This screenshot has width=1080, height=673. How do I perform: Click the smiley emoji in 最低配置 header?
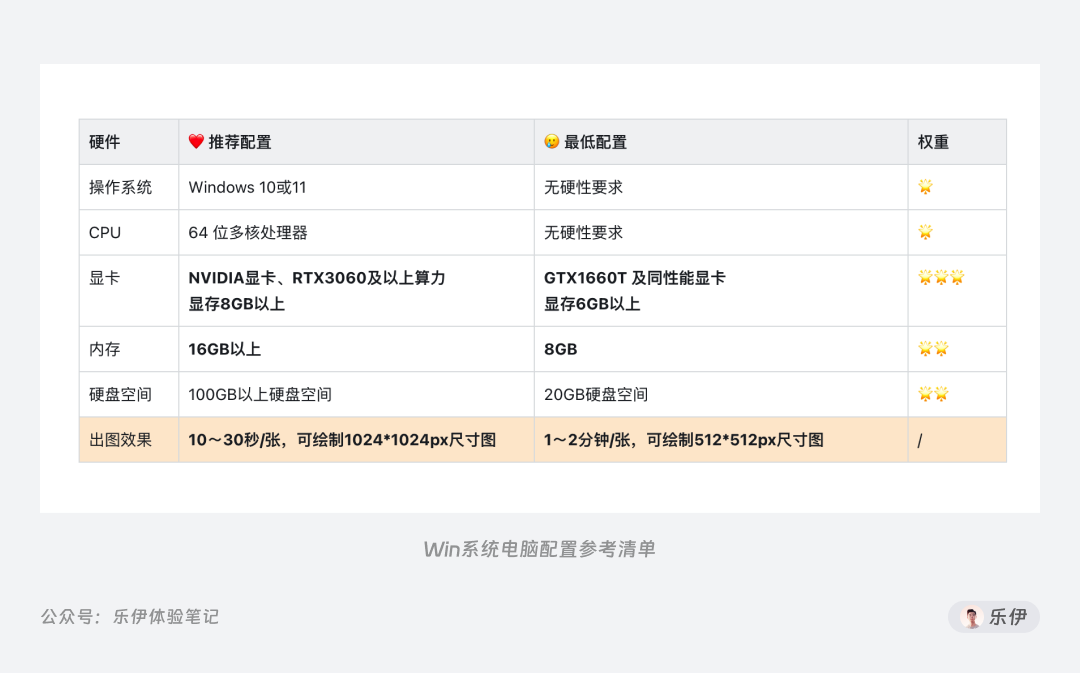click(x=550, y=142)
